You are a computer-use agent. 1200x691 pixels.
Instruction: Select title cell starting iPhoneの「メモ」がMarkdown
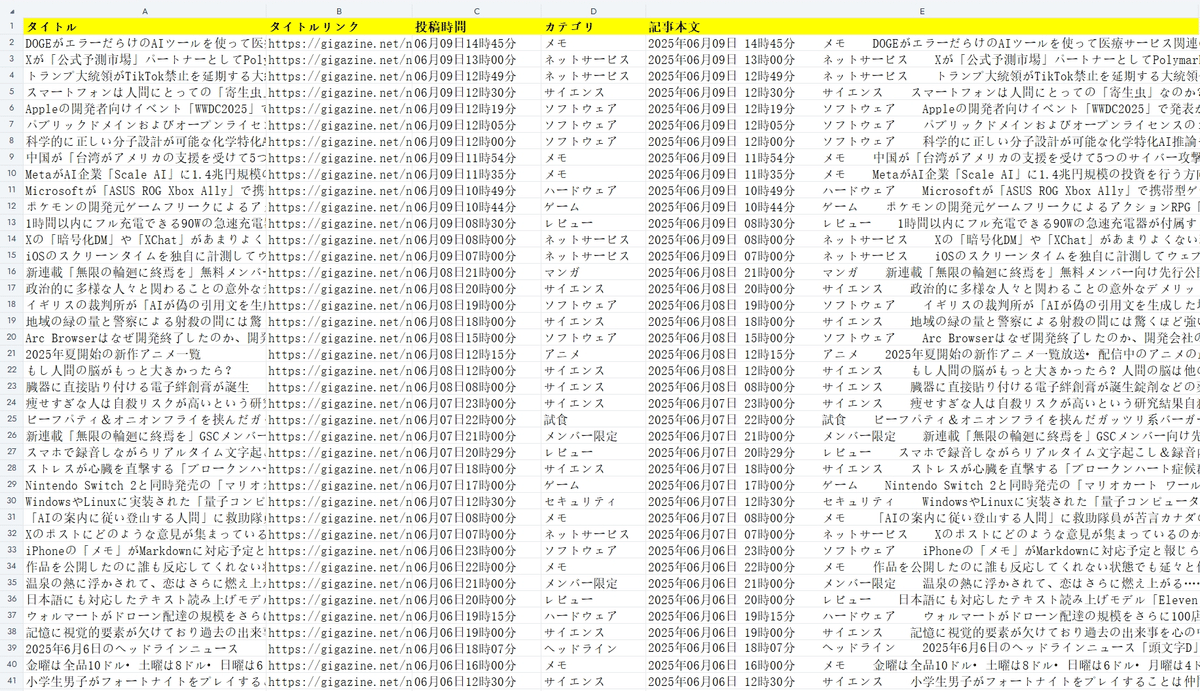coord(145,549)
